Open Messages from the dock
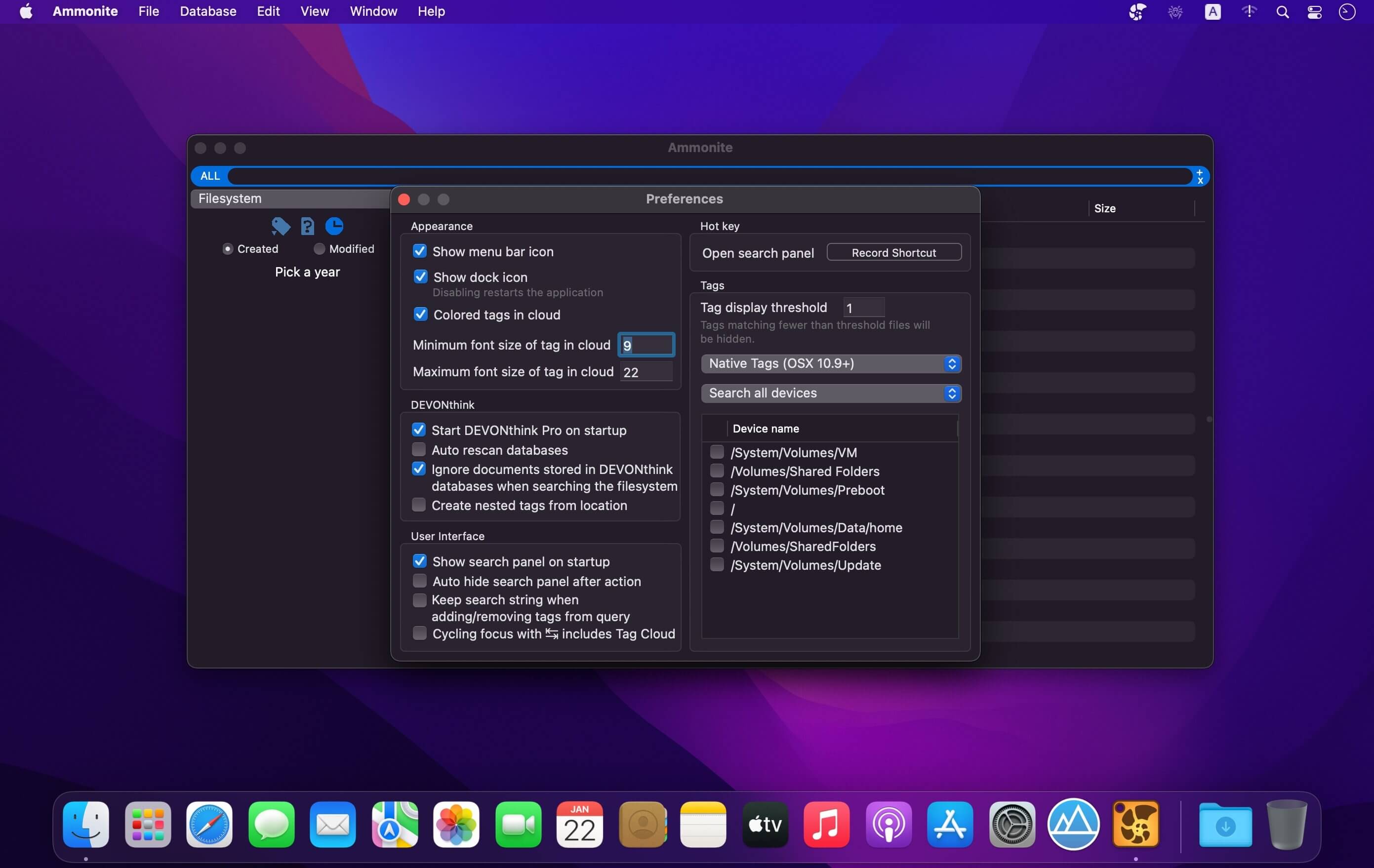This screenshot has height=868, width=1374. [271, 825]
